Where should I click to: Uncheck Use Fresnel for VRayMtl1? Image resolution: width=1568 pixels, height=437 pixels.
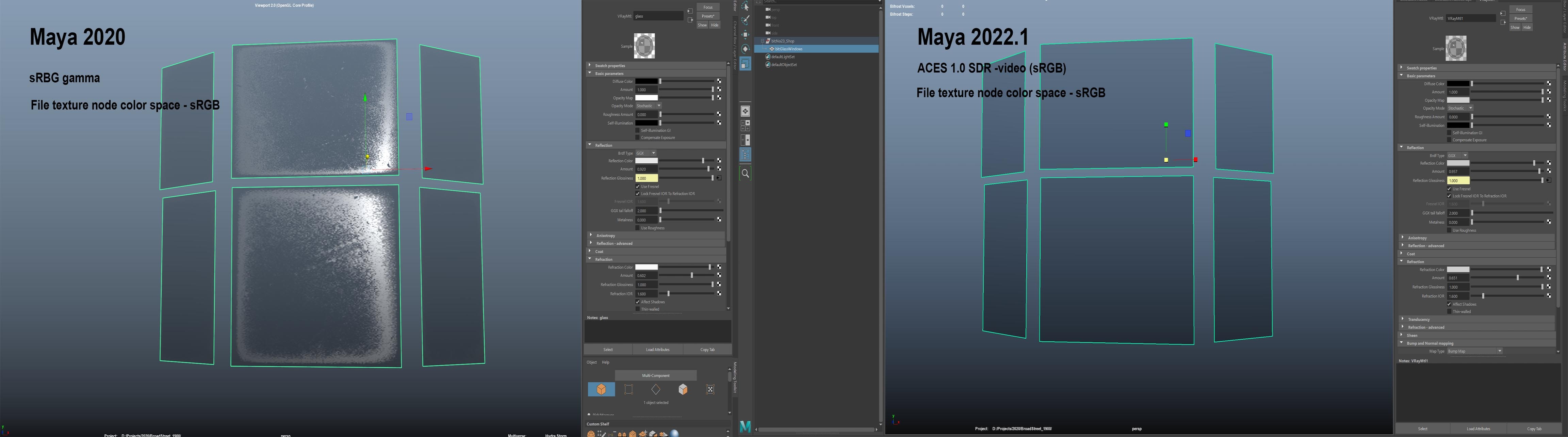1449,189
